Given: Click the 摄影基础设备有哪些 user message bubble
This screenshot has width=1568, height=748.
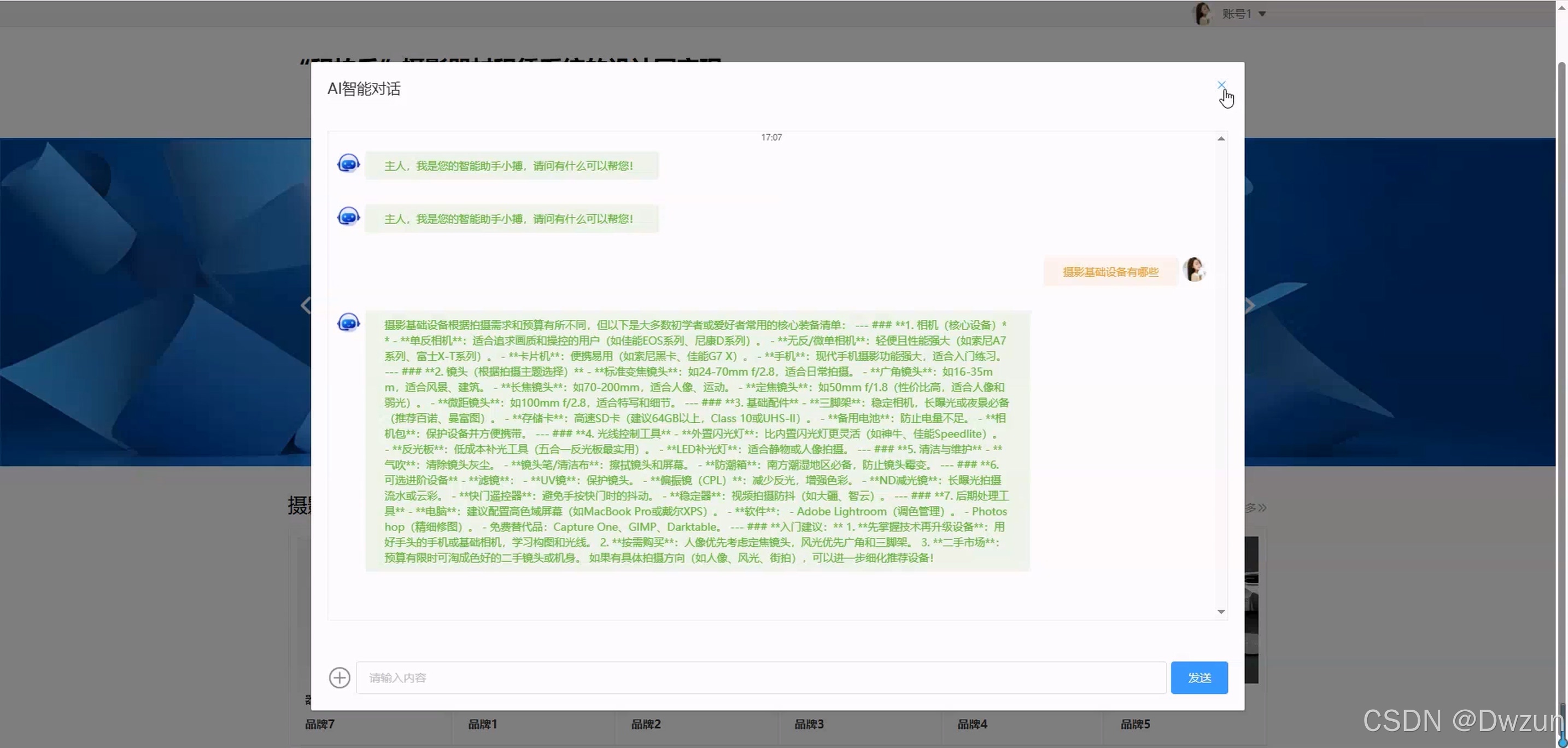Looking at the screenshot, I should point(1110,272).
